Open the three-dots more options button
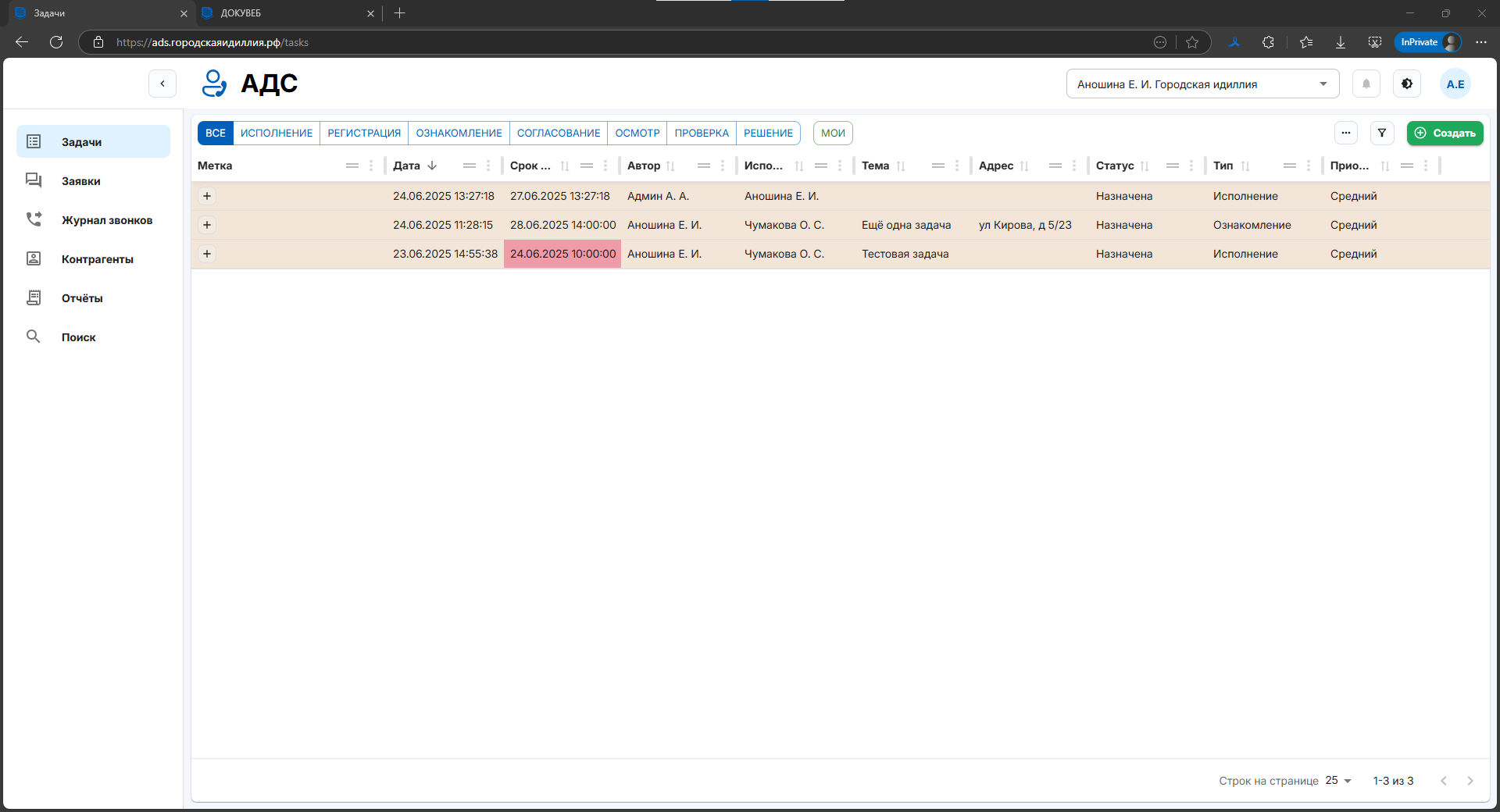Viewport: 1500px width, 812px height. point(1345,134)
